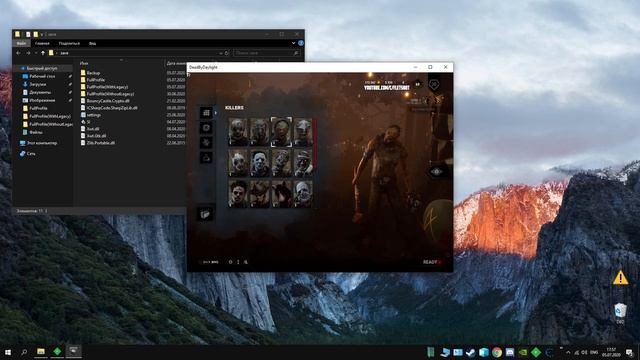
Task: Sort by the Имя column header
Action: point(84,63)
